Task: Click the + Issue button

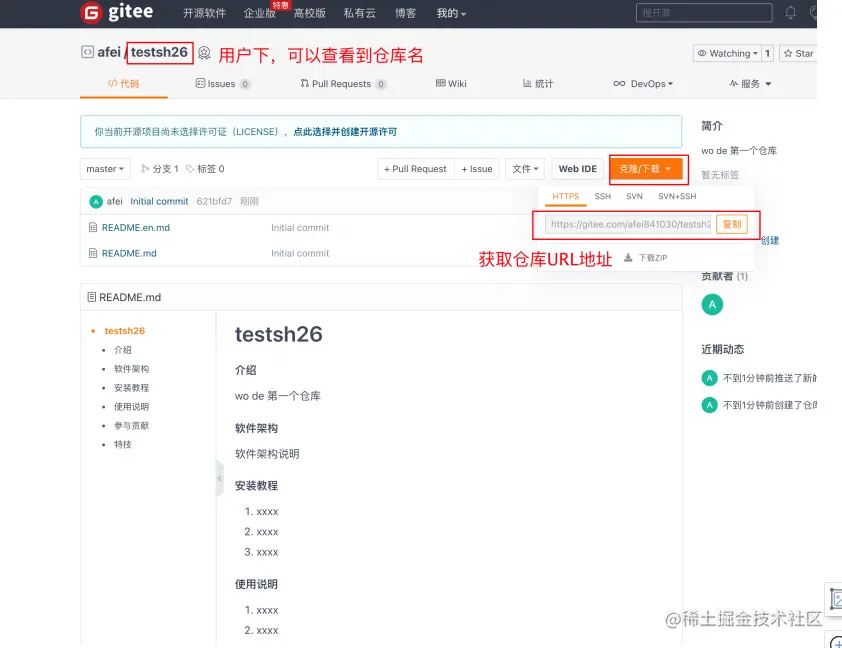Action: click(x=477, y=169)
